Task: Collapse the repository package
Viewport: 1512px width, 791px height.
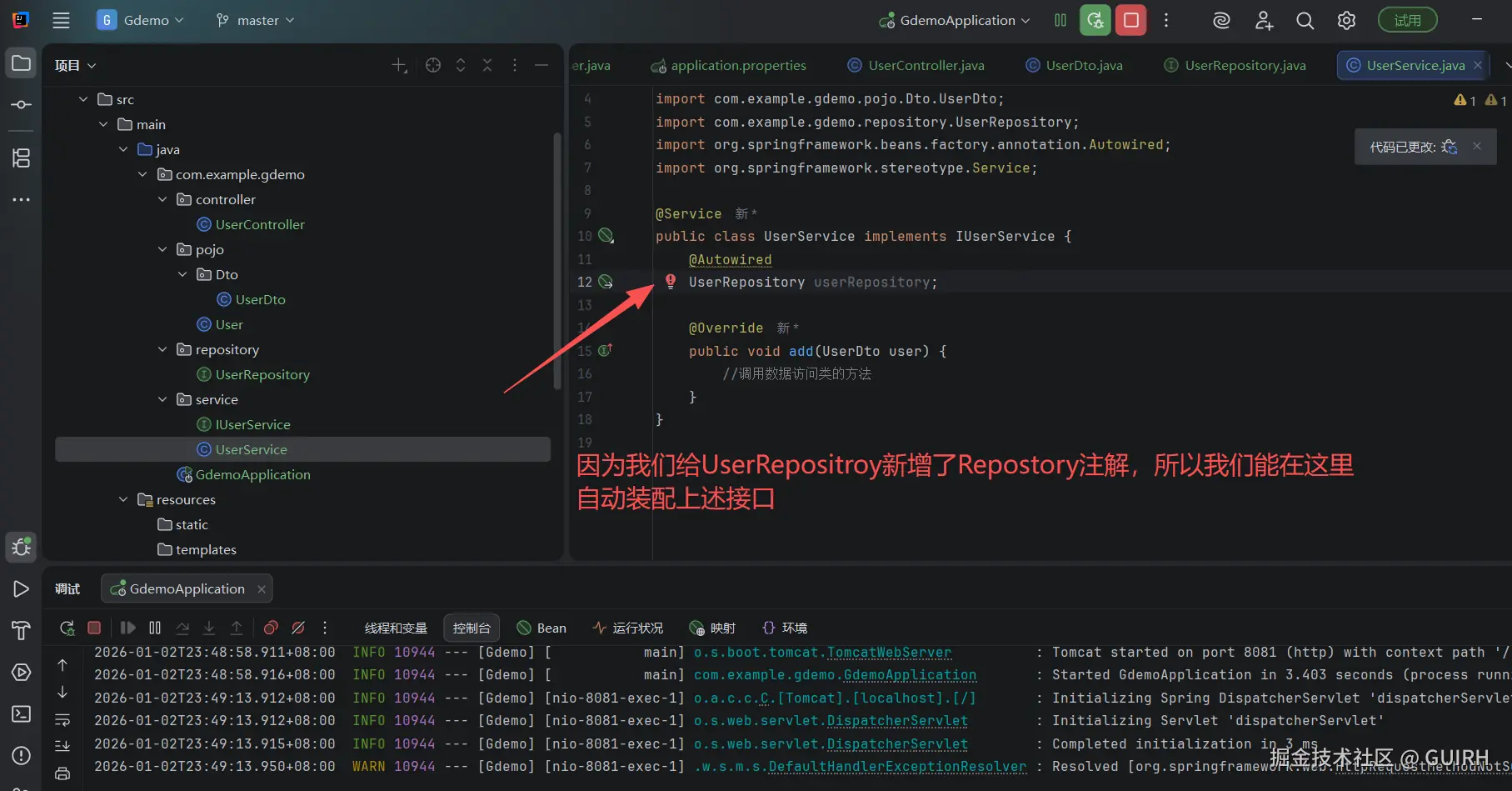Action: [162, 350]
